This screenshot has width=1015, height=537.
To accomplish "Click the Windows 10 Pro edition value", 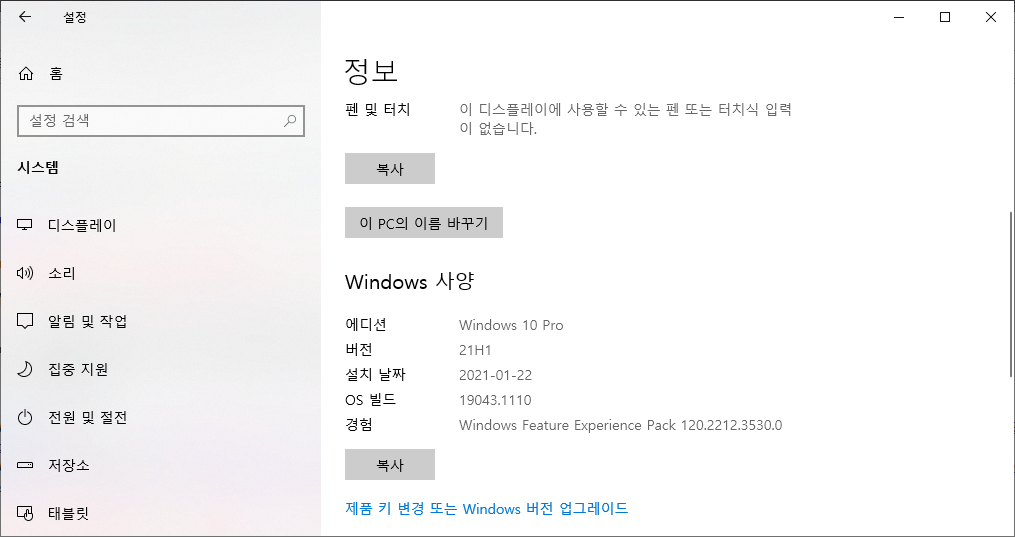I will coord(511,325).
